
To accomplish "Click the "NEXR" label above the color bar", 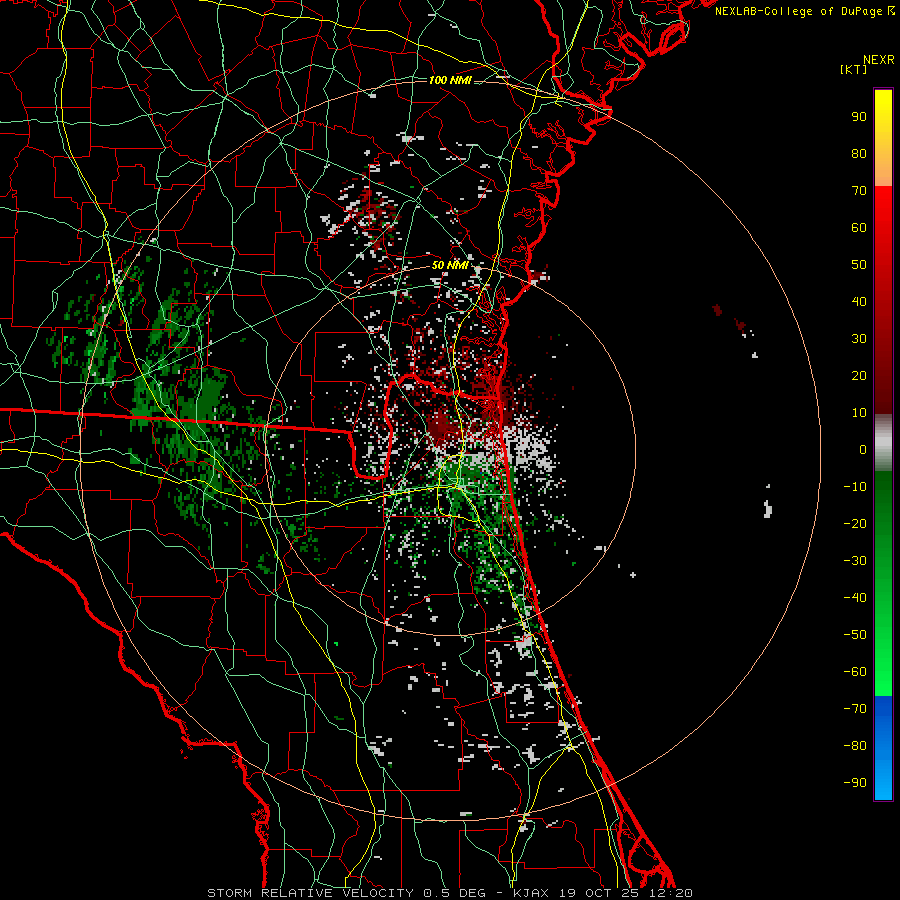I will click(x=879, y=60).
